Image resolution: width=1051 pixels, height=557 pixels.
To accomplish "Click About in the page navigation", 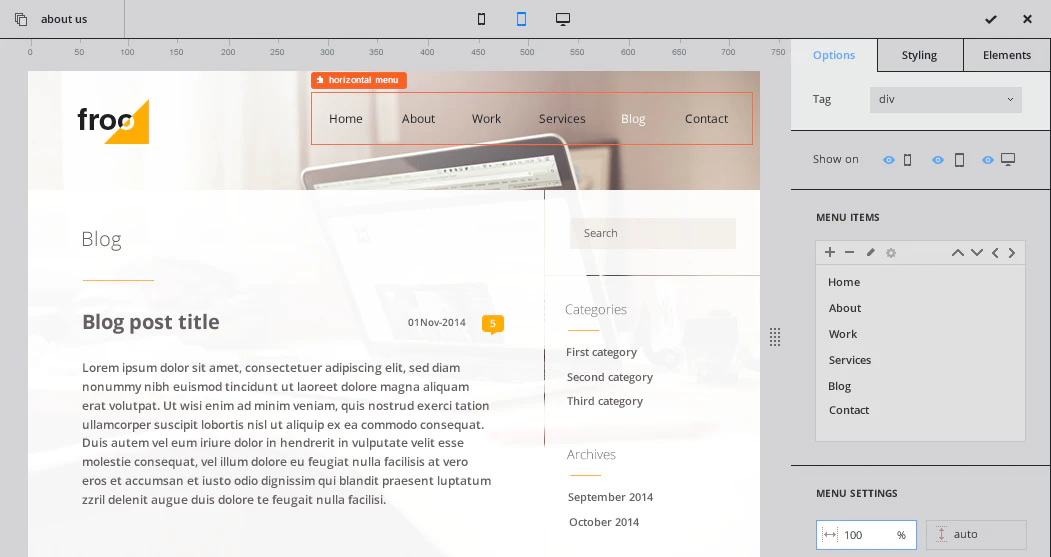I will [418, 119].
